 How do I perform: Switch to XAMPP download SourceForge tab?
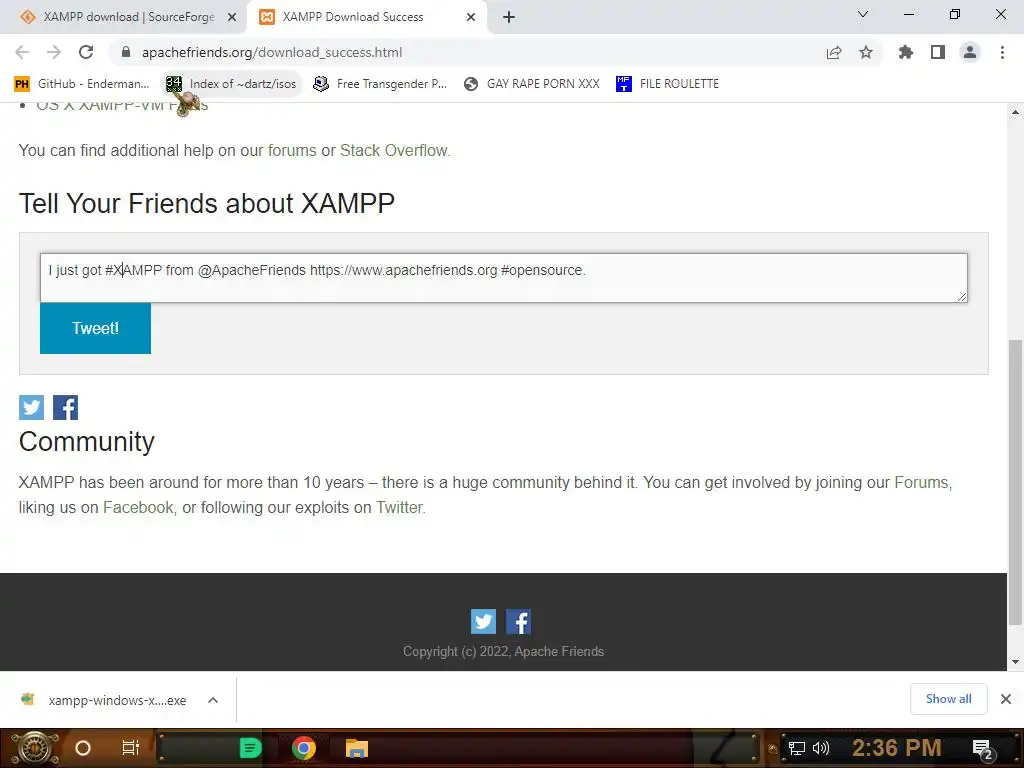click(x=129, y=17)
